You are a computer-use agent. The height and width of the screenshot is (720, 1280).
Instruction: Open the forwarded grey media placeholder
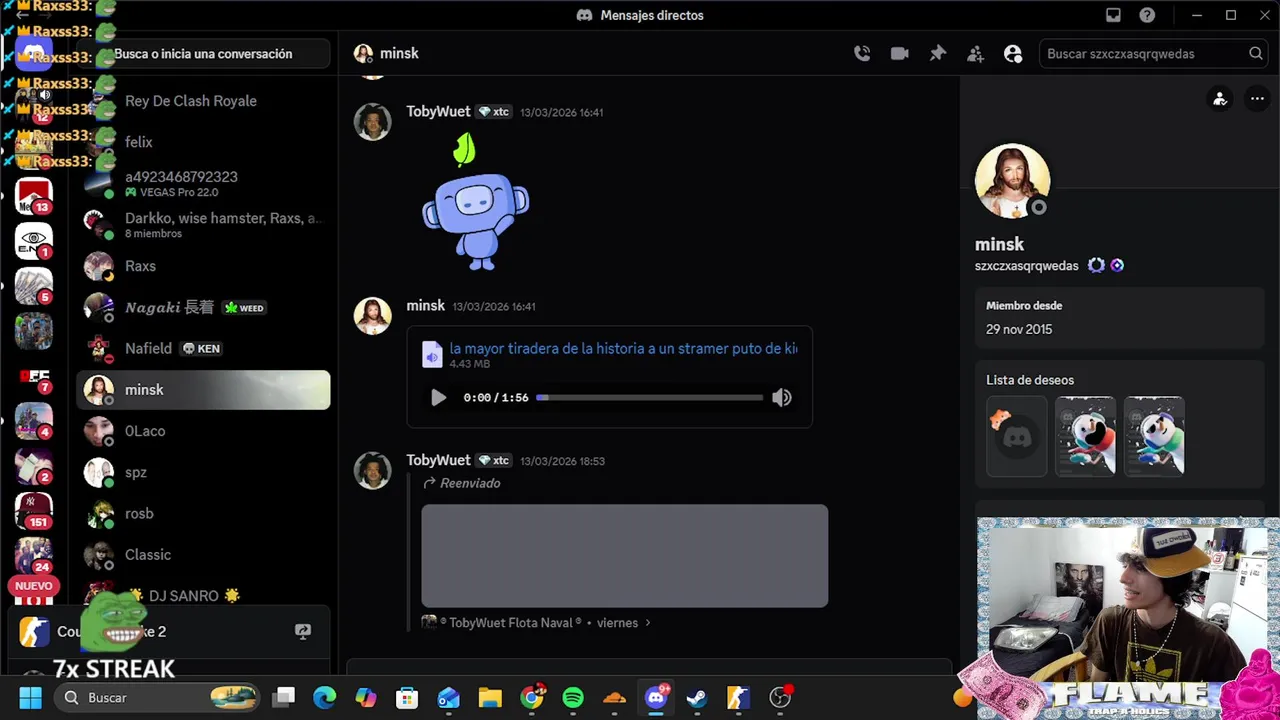click(624, 556)
